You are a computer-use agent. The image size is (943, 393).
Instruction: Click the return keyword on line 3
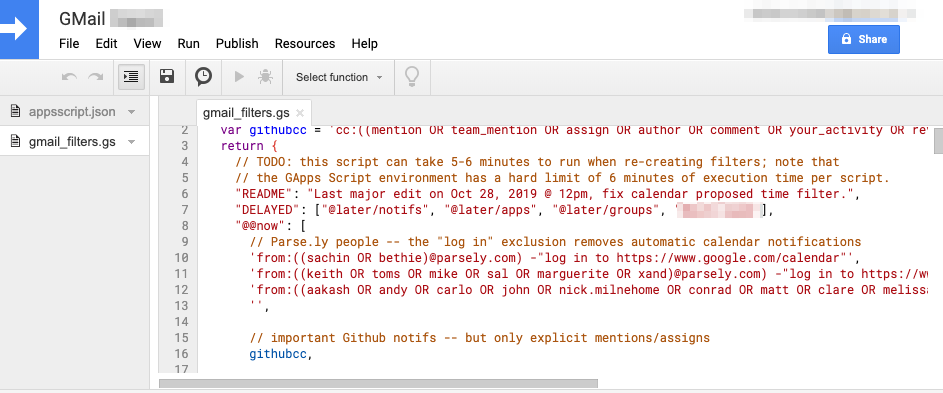click(x=242, y=146)
